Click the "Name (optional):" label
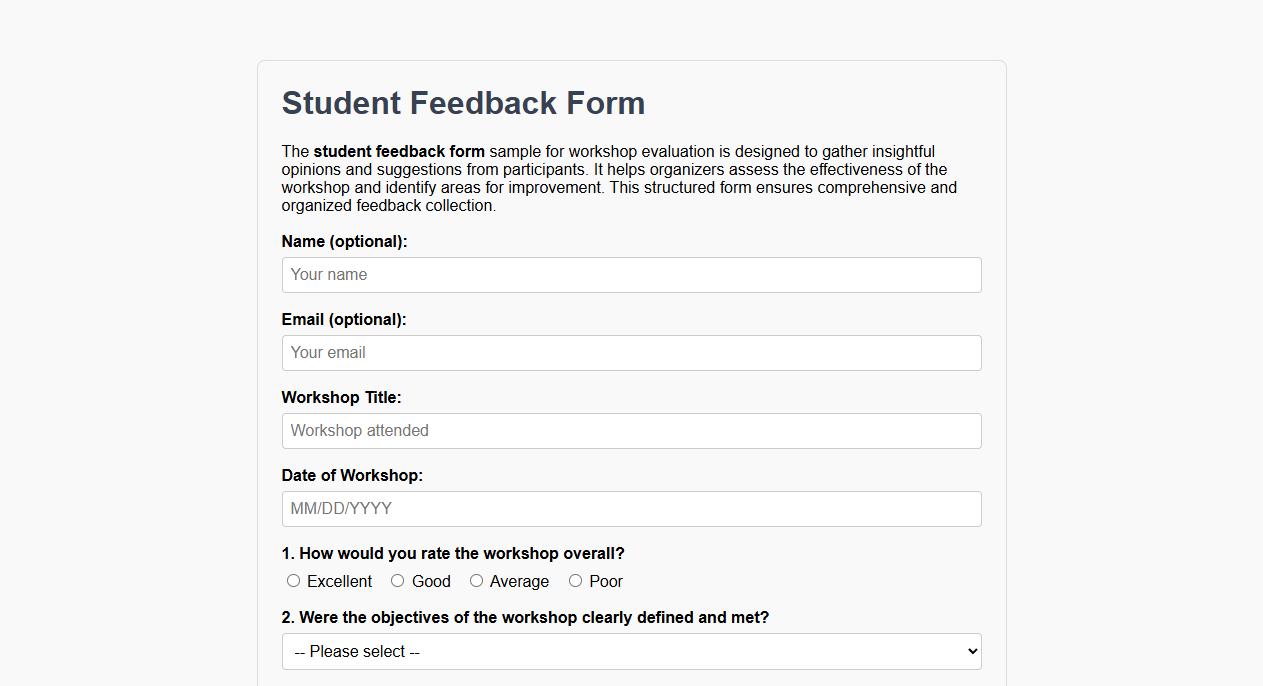 [x=344, y=241]
